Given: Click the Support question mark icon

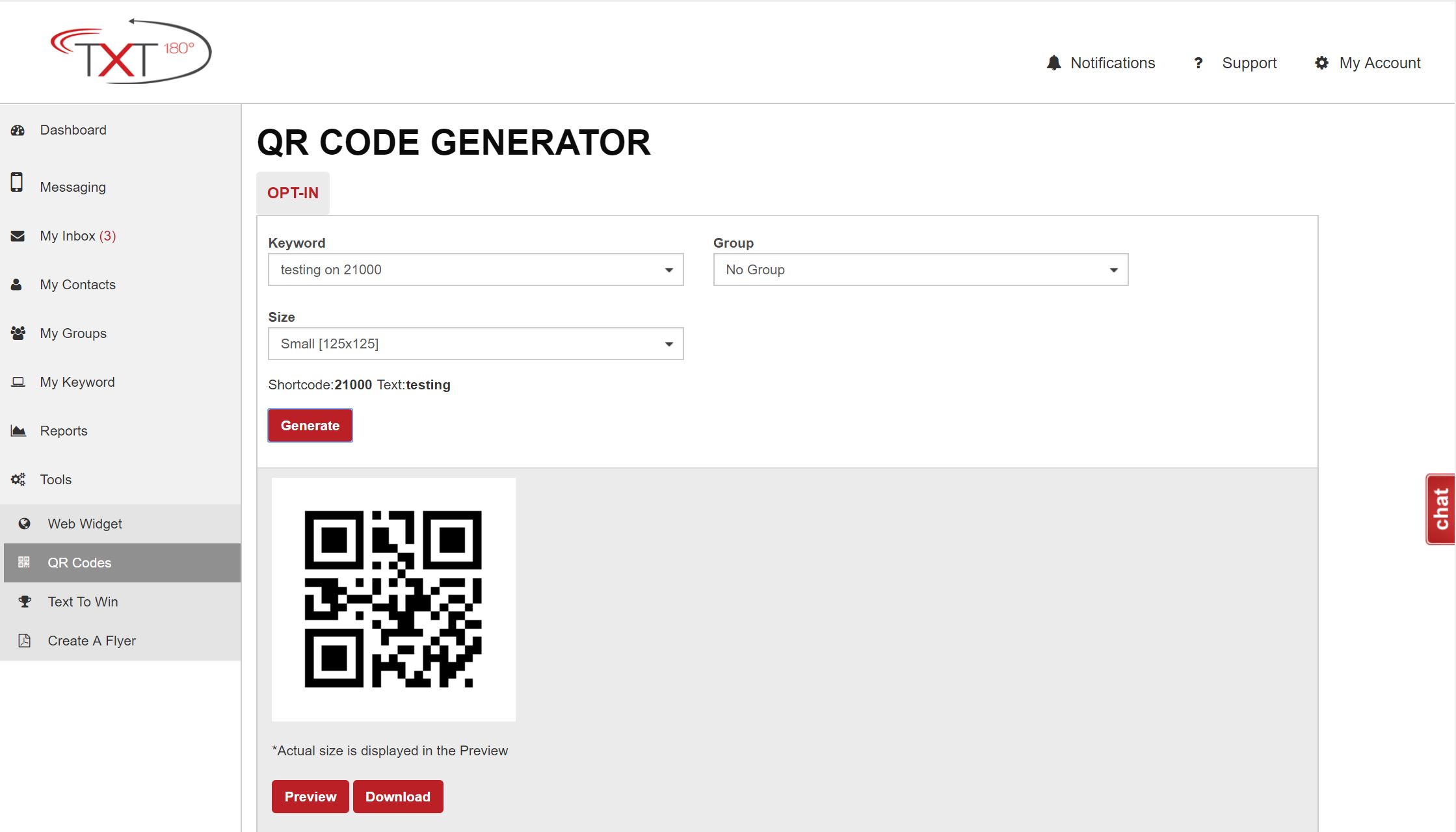Looking at the screenshot, I should point(1198,63).
